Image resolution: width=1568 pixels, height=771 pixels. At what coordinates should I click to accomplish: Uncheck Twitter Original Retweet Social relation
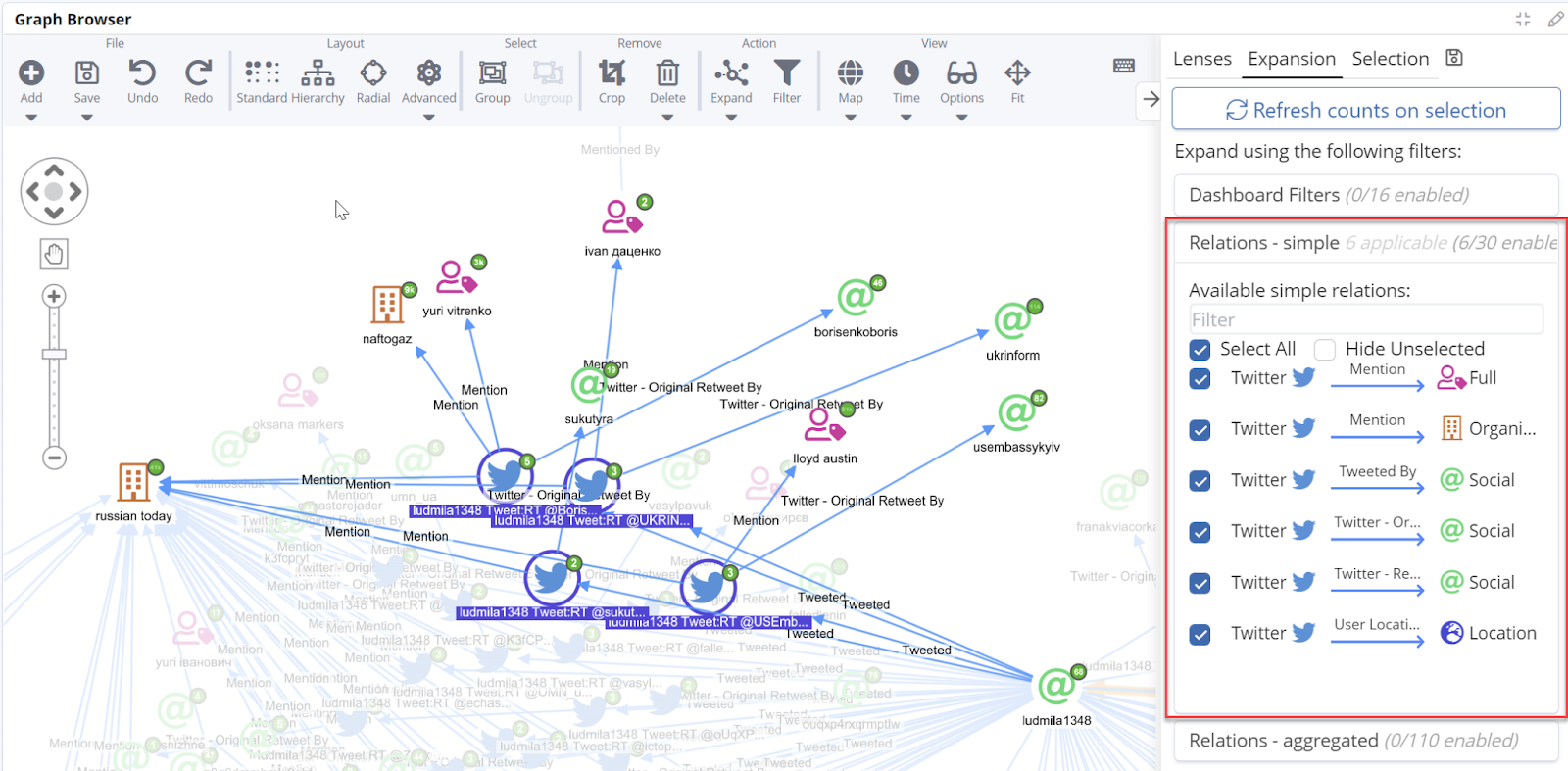[x=1200, y=532]
